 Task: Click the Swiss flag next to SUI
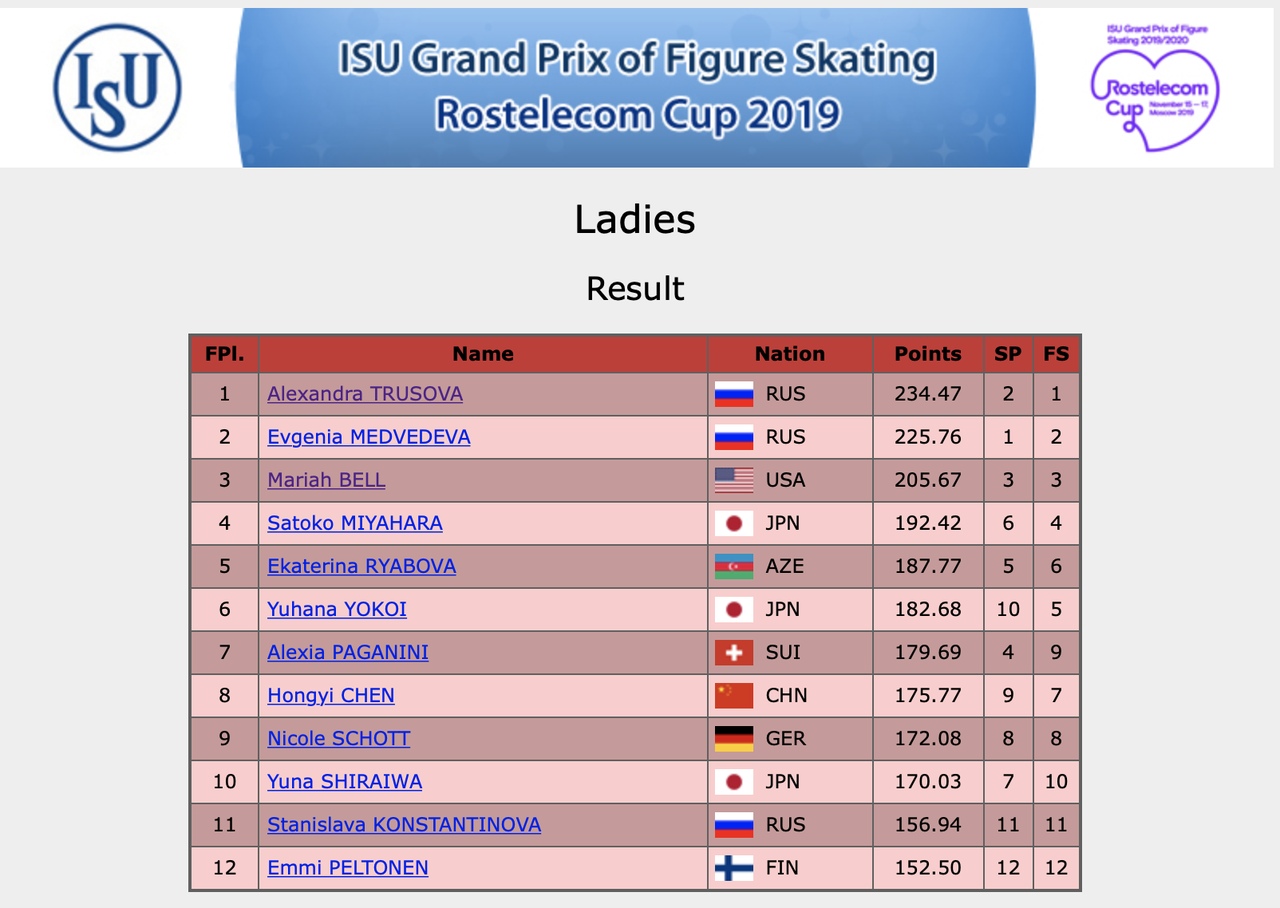[734, 652]
